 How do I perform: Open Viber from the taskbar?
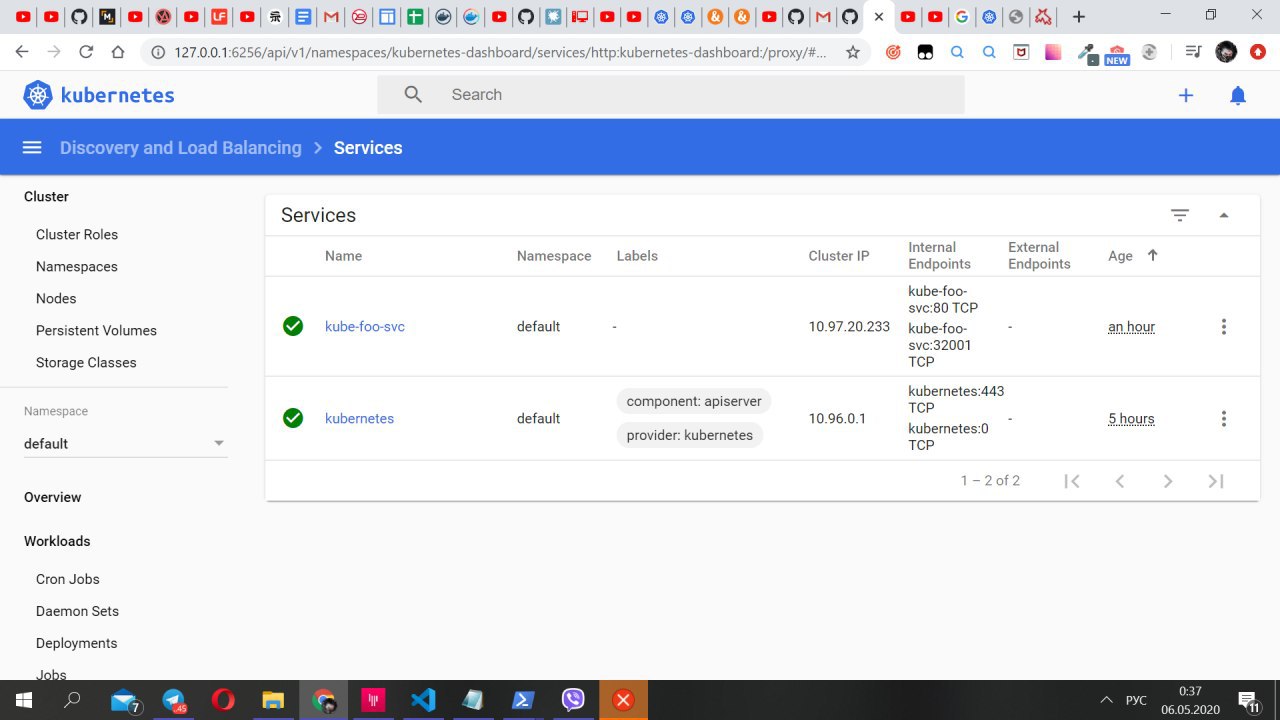(573, 700)
